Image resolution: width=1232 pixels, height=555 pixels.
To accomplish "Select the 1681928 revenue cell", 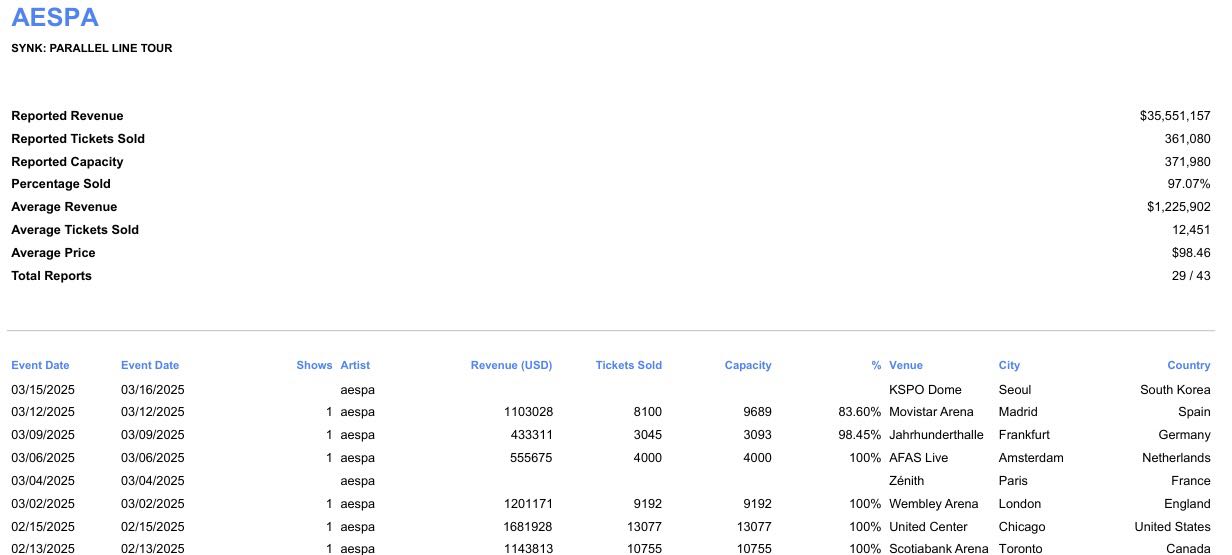I will pos(528,527).
